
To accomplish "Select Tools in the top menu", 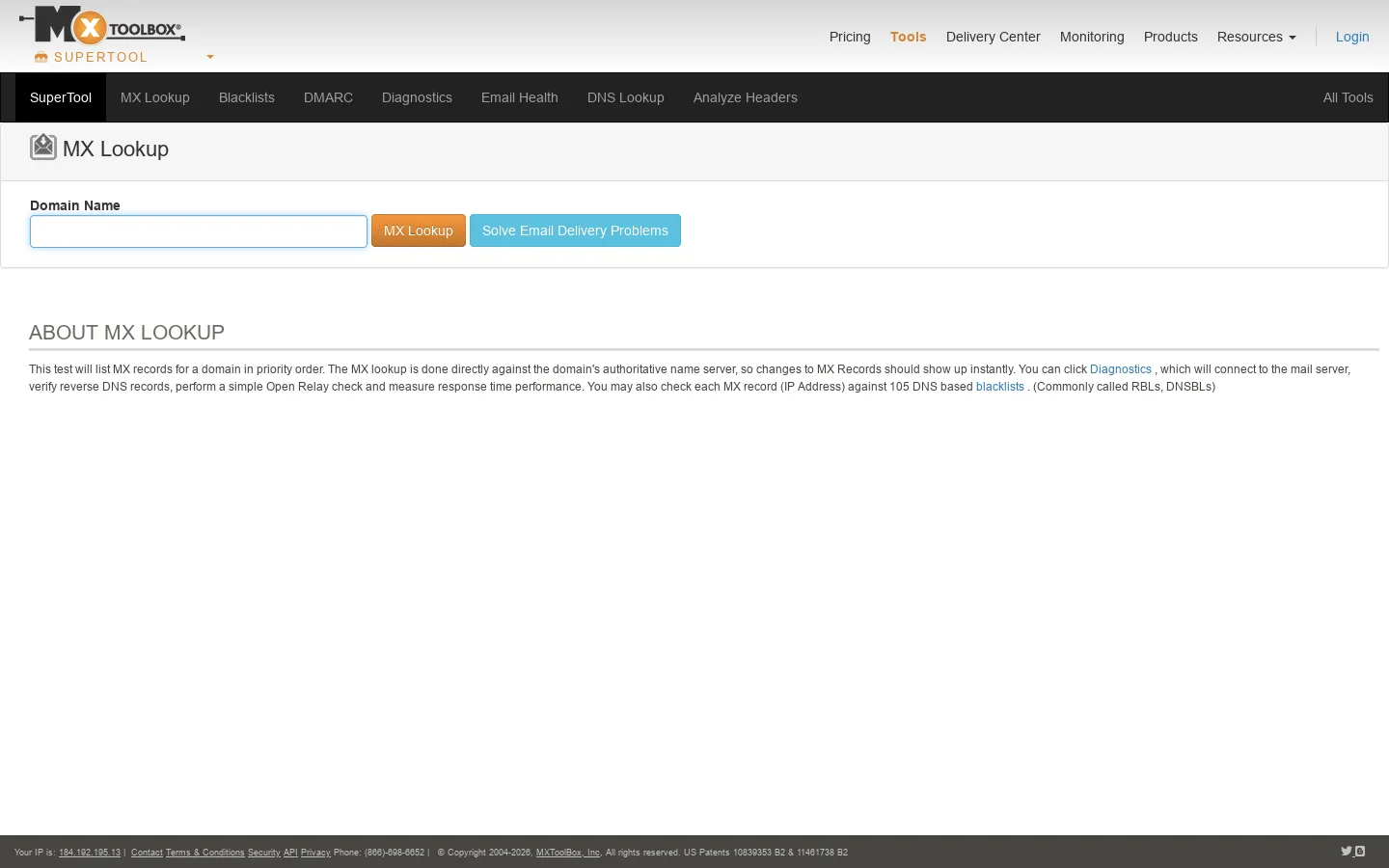I will pos(908,37).
